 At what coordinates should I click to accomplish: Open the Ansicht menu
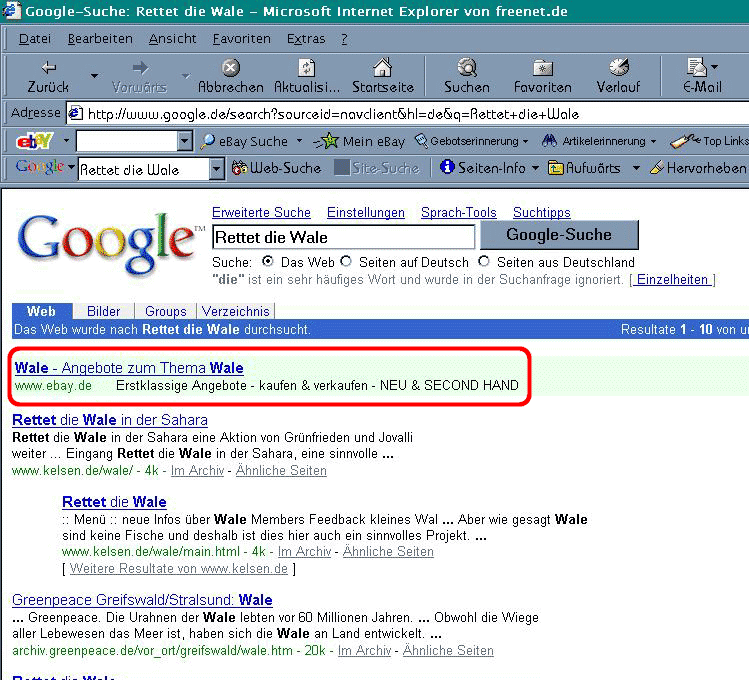[172, 39]
